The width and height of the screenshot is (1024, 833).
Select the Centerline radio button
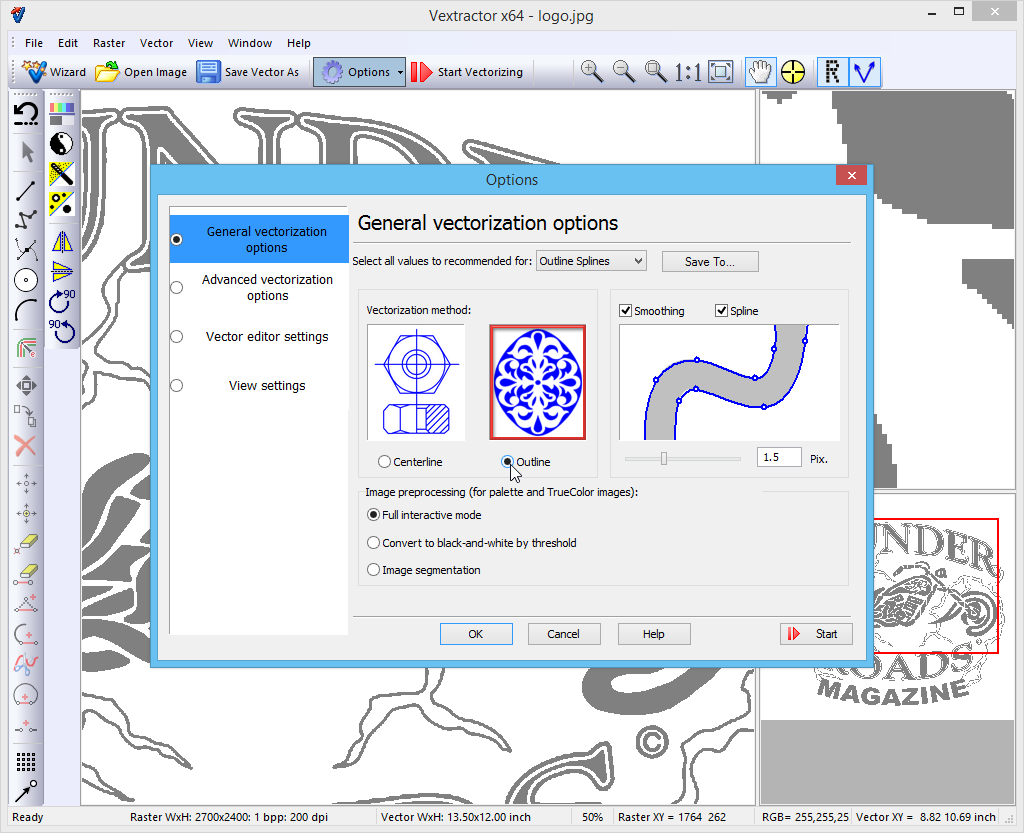(x=385, y=462)
